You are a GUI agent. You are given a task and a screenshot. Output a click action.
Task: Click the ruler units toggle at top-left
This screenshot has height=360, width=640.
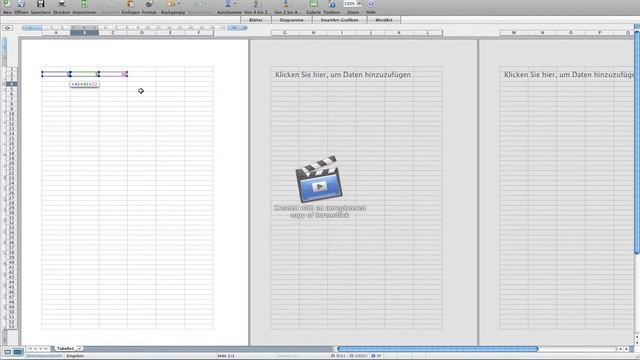[7, 28]
